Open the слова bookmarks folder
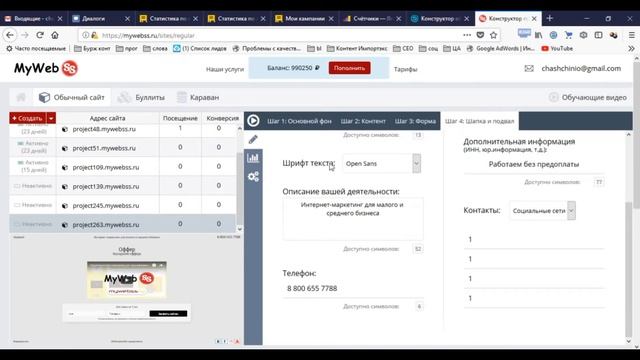The height and width of the screenshot is (360, 640). [x=156, y=49]
